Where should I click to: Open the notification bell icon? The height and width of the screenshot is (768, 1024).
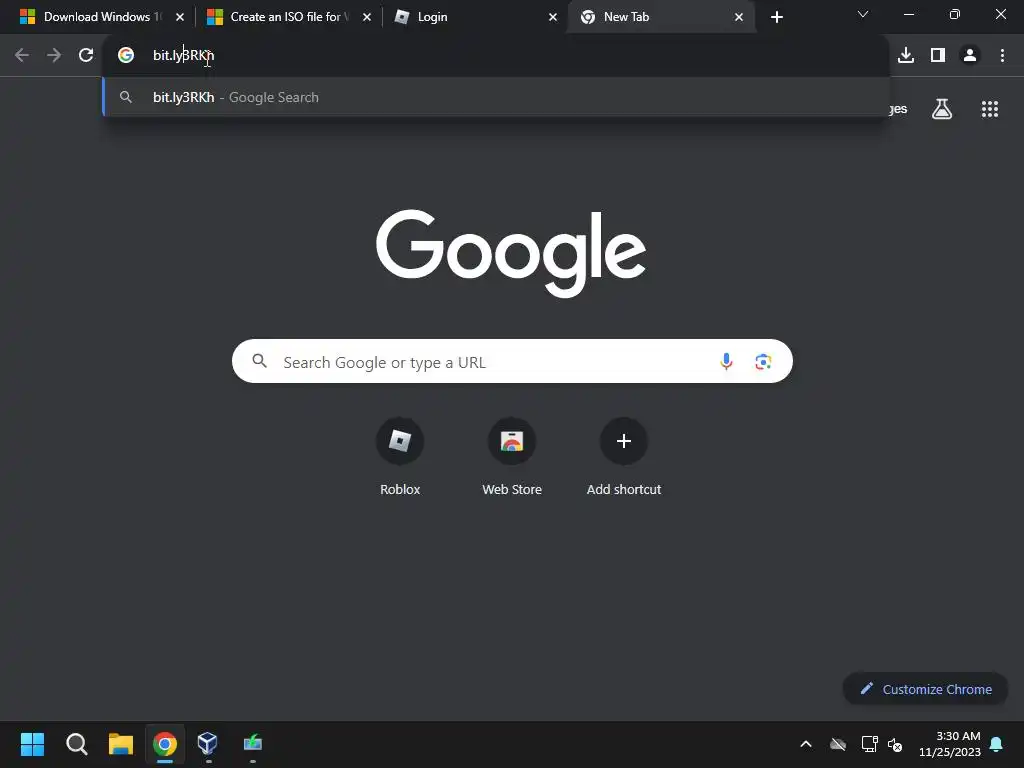click(996, 744)
